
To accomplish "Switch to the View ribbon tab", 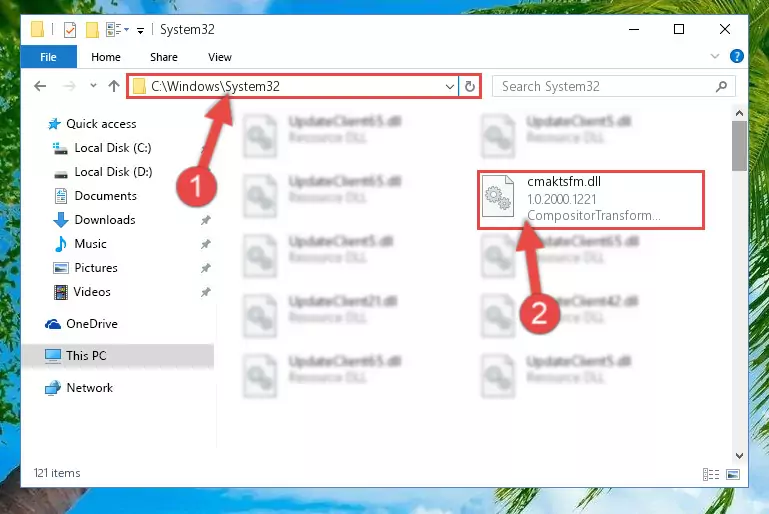I will click(220, 57).
